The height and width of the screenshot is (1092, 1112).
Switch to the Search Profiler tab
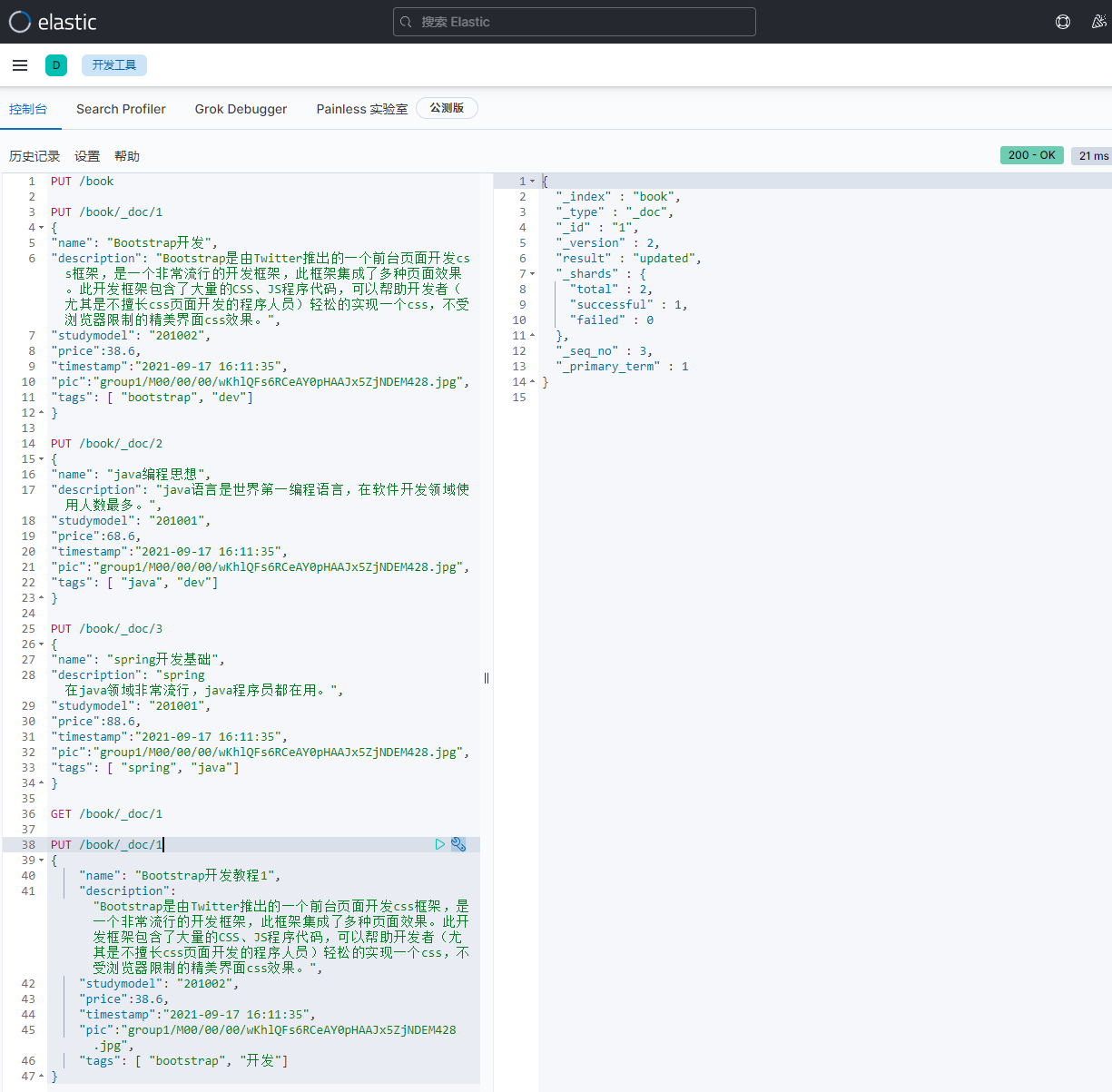tap(121, 109)
